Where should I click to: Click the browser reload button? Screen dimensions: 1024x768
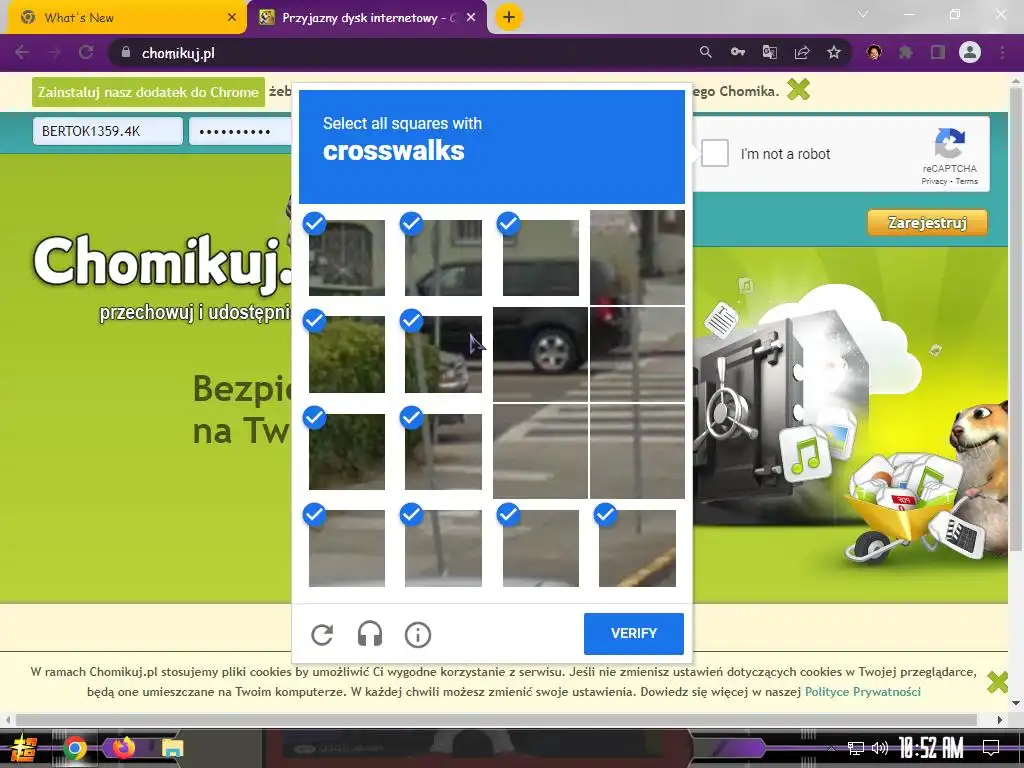86,52
